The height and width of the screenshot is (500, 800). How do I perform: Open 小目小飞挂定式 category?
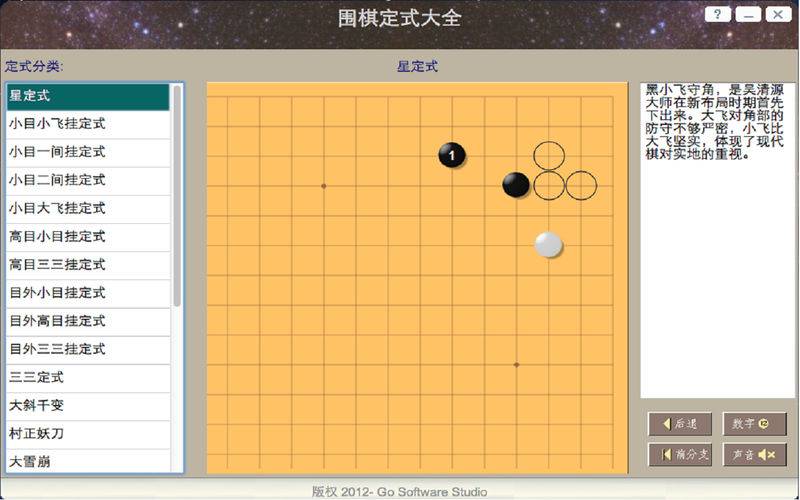(88, 124)
